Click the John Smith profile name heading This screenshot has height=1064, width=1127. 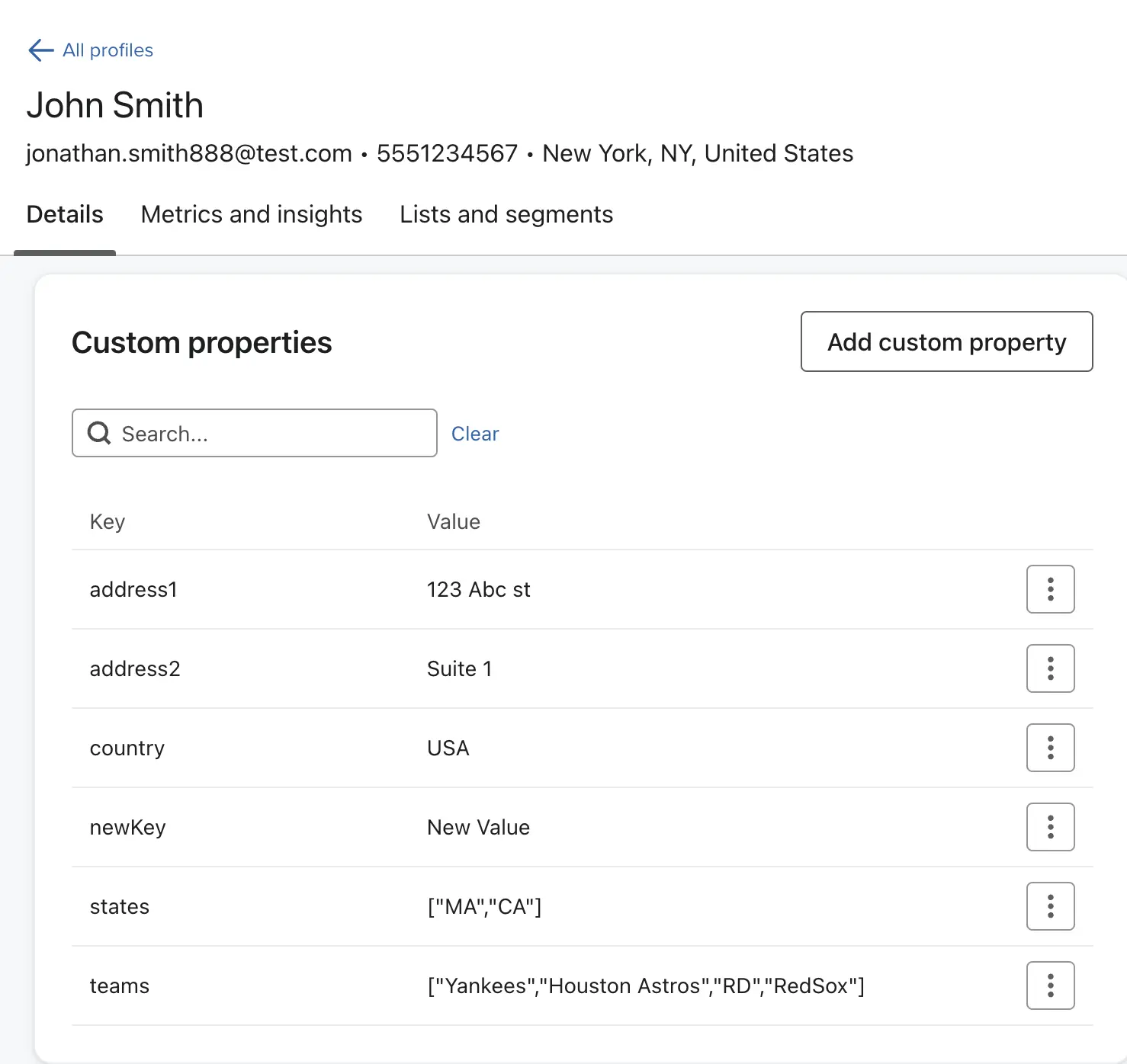point(115,105)
